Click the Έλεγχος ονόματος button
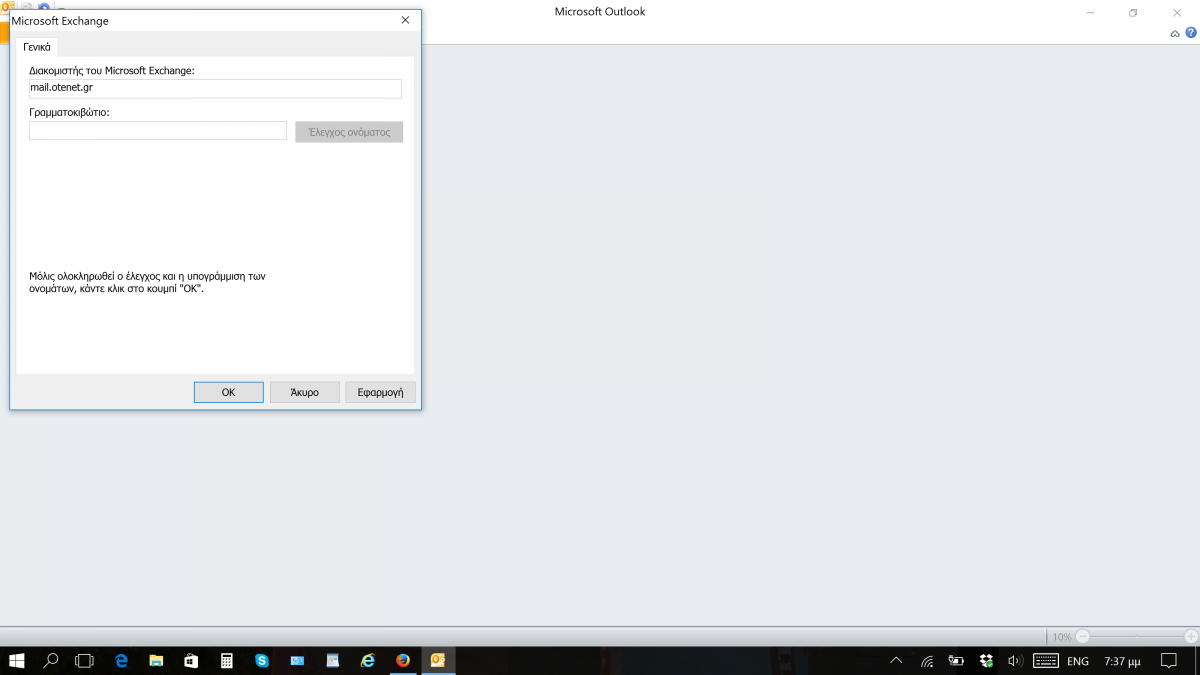 (x=349, y=132)
